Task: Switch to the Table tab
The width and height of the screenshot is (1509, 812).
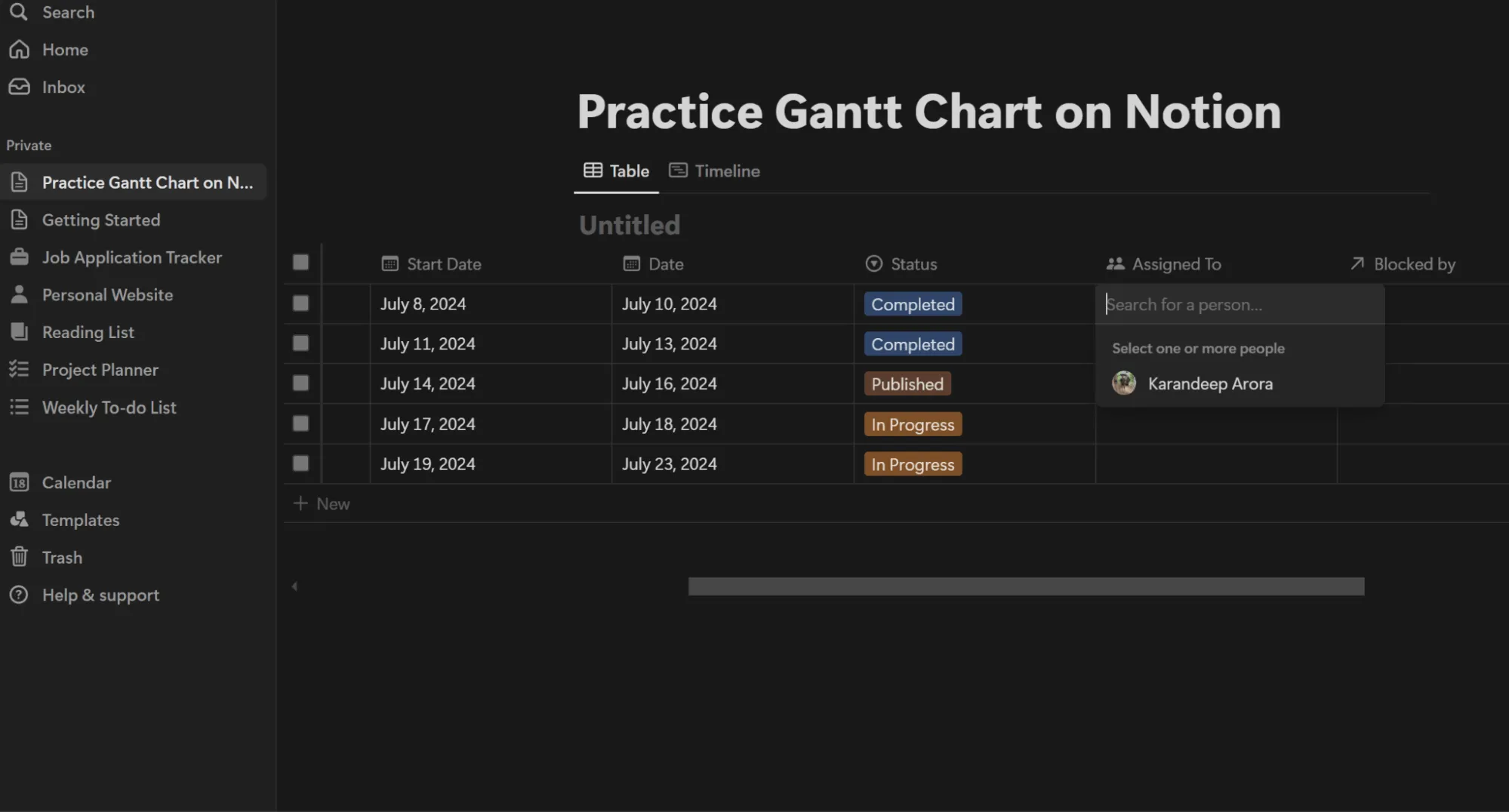Action: coord(616,171)
